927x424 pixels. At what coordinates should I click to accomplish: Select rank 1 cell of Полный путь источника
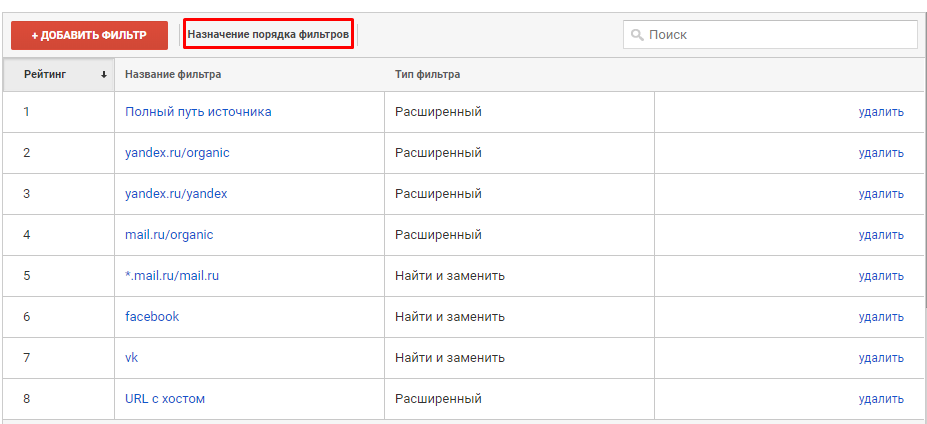(59, 112)
